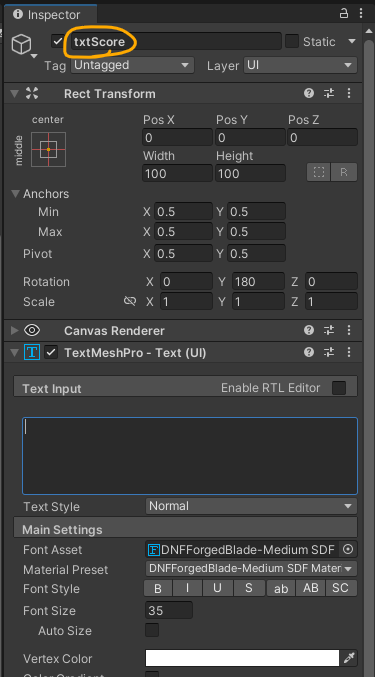Collapse the TextMeshPro component
This screenshot has width=375, height=677.
point(15,353)
